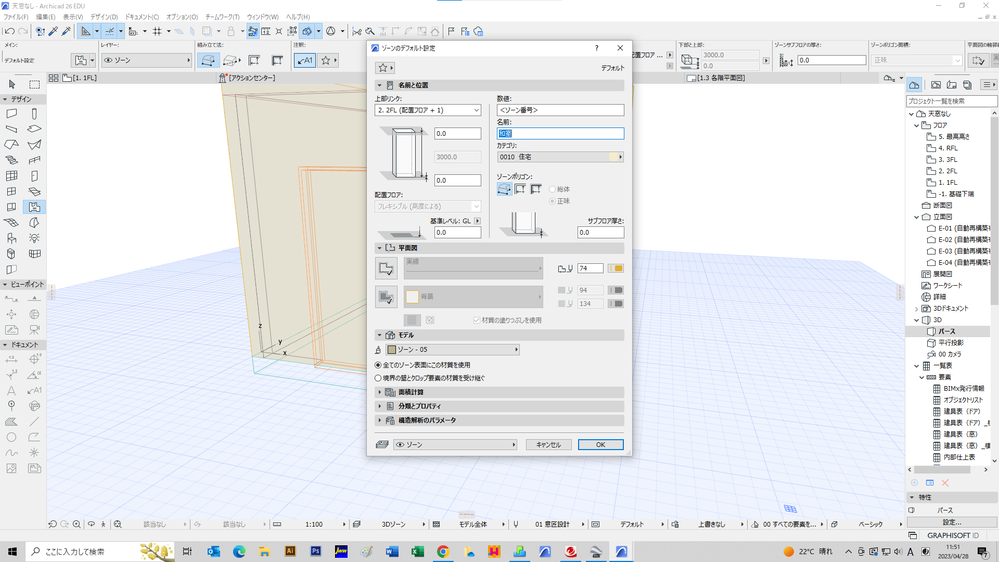Viewport: 999px width, 562px height.
Task: Click the dialog help question mark
Action: pos(596,48)
